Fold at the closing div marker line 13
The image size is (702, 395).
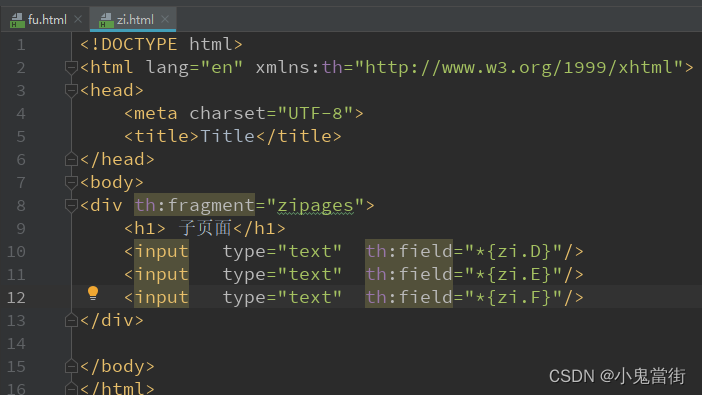[x=71, y=321]
